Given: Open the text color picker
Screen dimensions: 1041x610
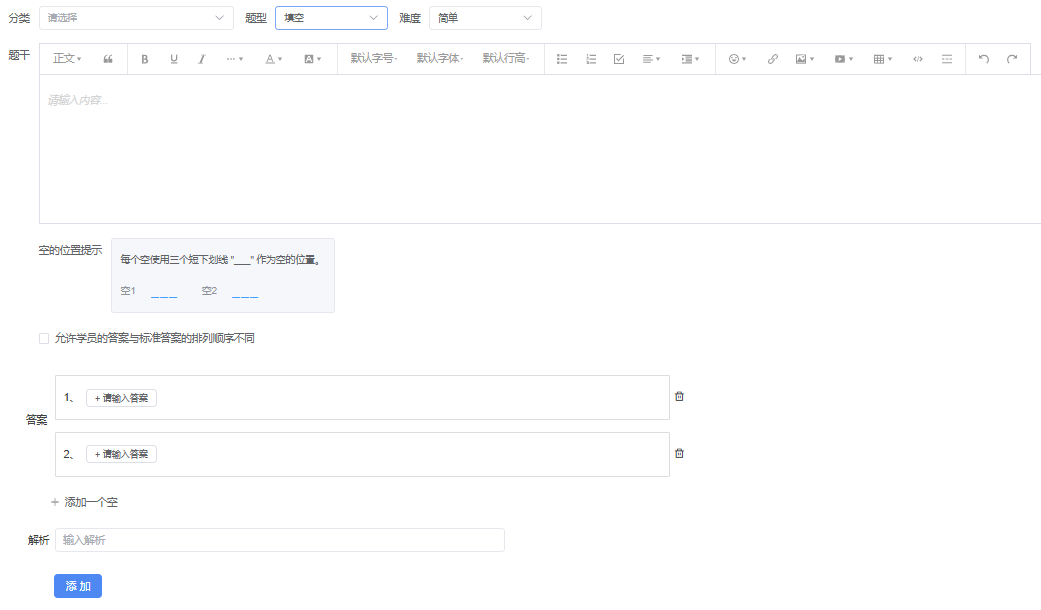Looking at the screenshot, I should coord(273,59).
